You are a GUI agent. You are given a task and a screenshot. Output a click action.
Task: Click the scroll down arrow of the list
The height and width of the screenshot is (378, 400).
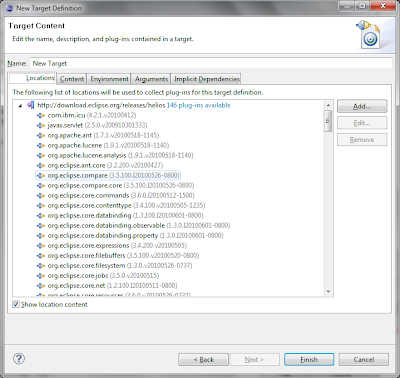coord(328,292)
